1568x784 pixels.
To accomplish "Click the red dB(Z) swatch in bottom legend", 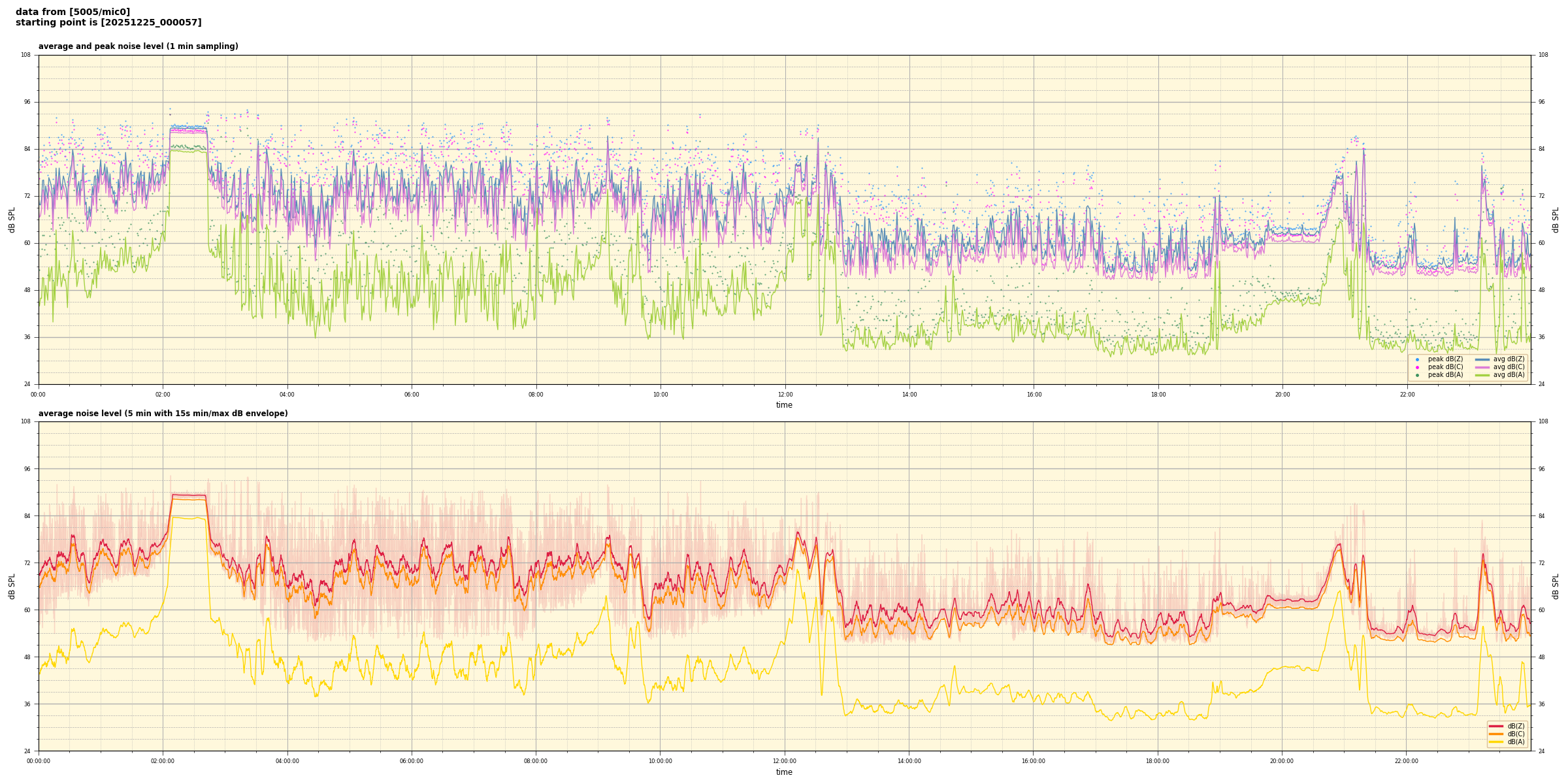I will click(1496, 726).
